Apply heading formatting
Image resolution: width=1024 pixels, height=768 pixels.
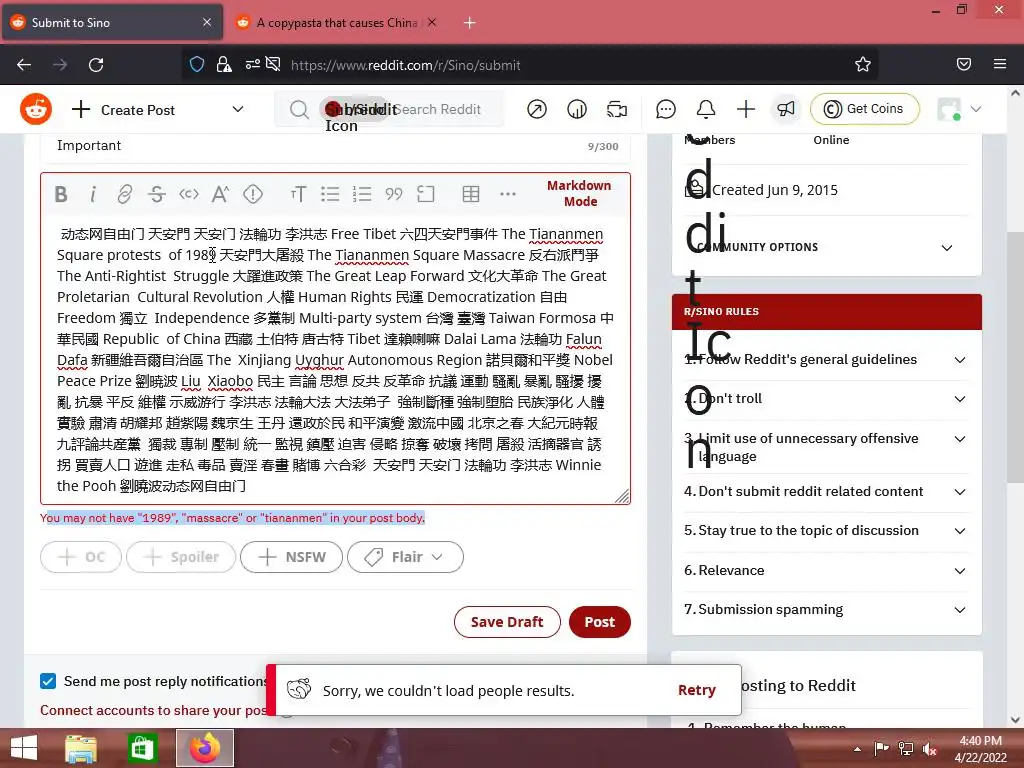point(298,194)
